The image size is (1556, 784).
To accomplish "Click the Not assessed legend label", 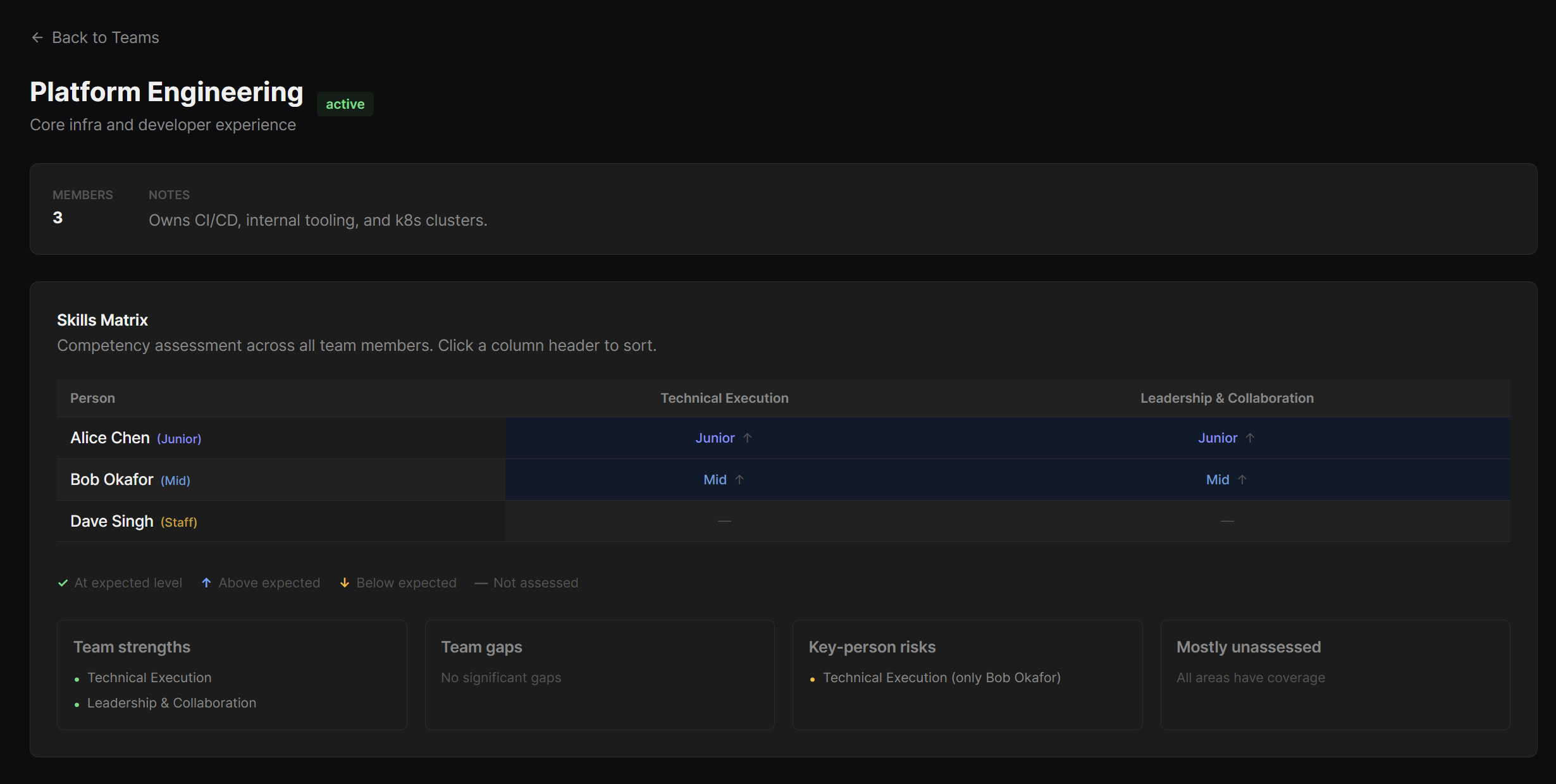I will tap(536, 583).
